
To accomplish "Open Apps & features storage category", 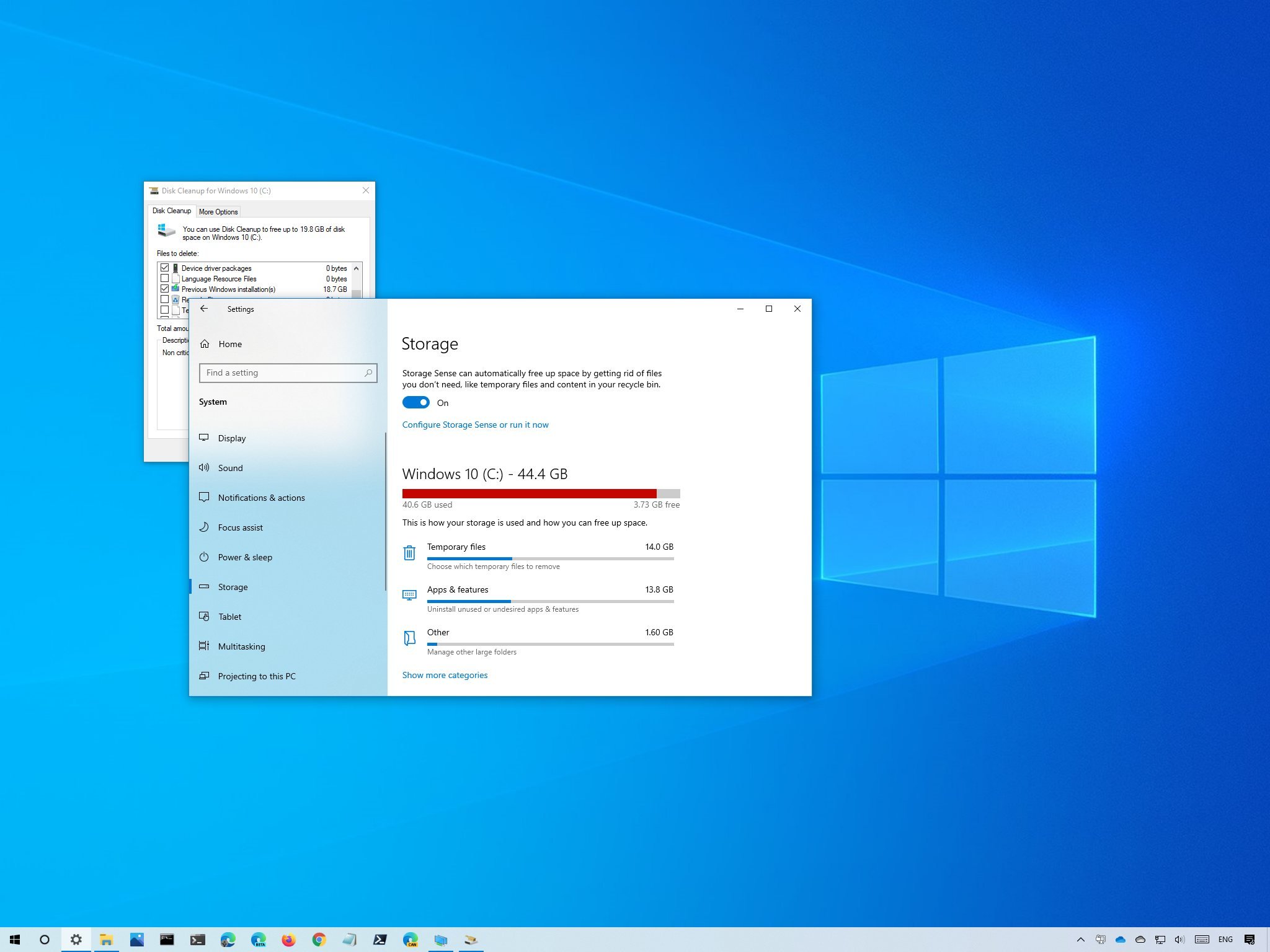I will coord(538,598).
